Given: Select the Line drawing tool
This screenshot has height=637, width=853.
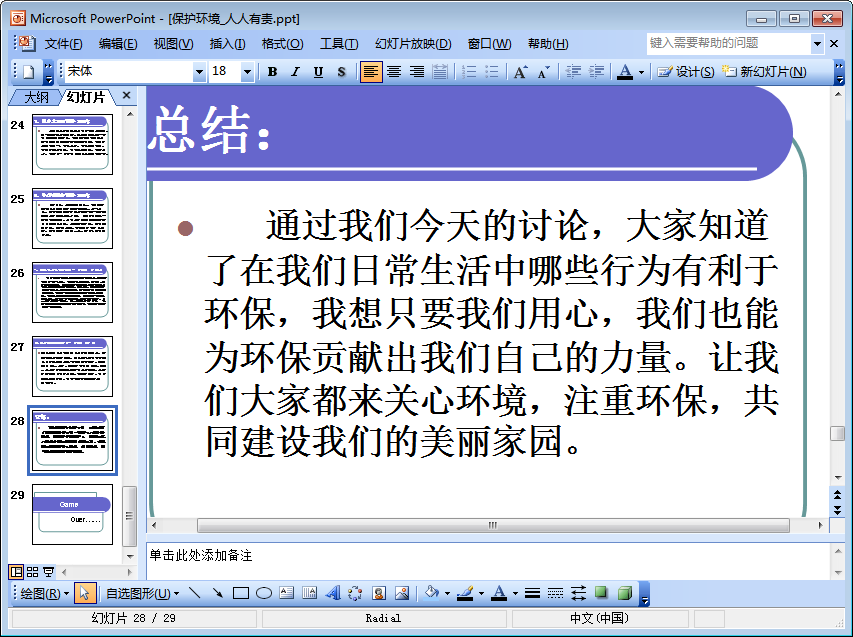Looking at the screenshot, I should 194,593.
